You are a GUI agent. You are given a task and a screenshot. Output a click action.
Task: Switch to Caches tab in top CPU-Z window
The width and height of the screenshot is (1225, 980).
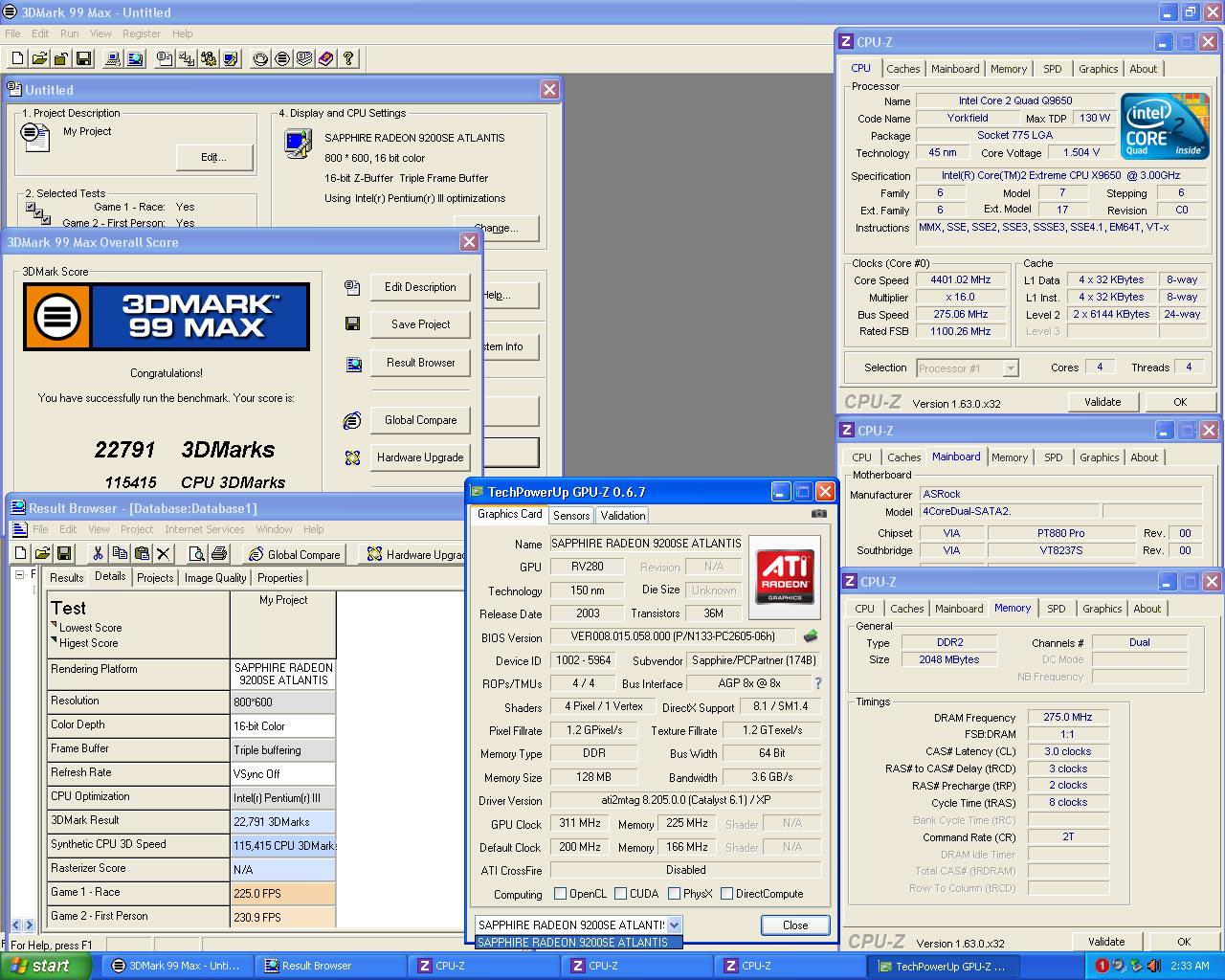coord(903,69)
